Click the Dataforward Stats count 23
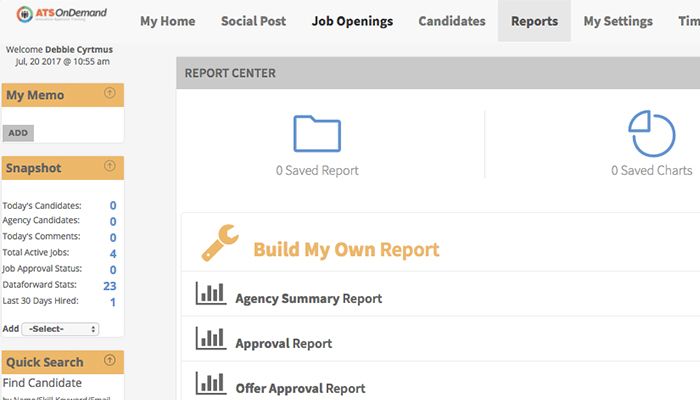Image resolution: width=700 pixels, height=400 pixels. pyautogui.click(x=110, y=286)
